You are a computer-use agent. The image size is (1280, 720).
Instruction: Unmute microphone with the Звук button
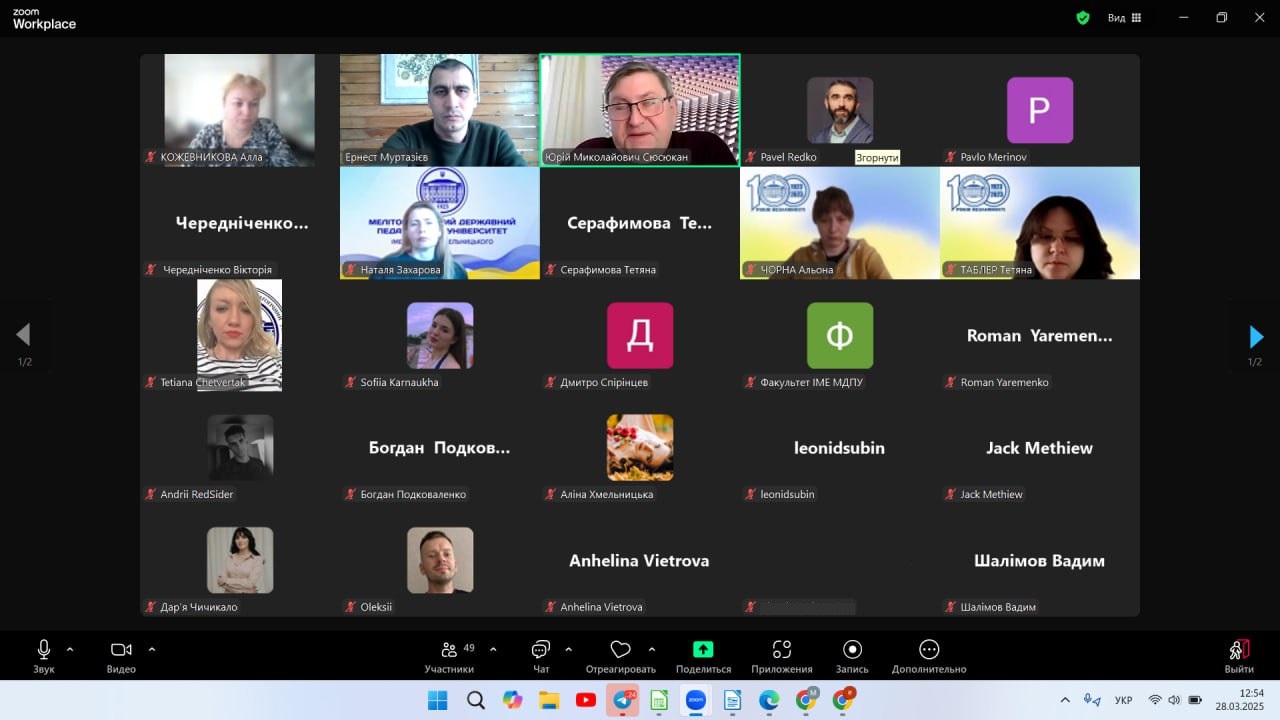44,650
